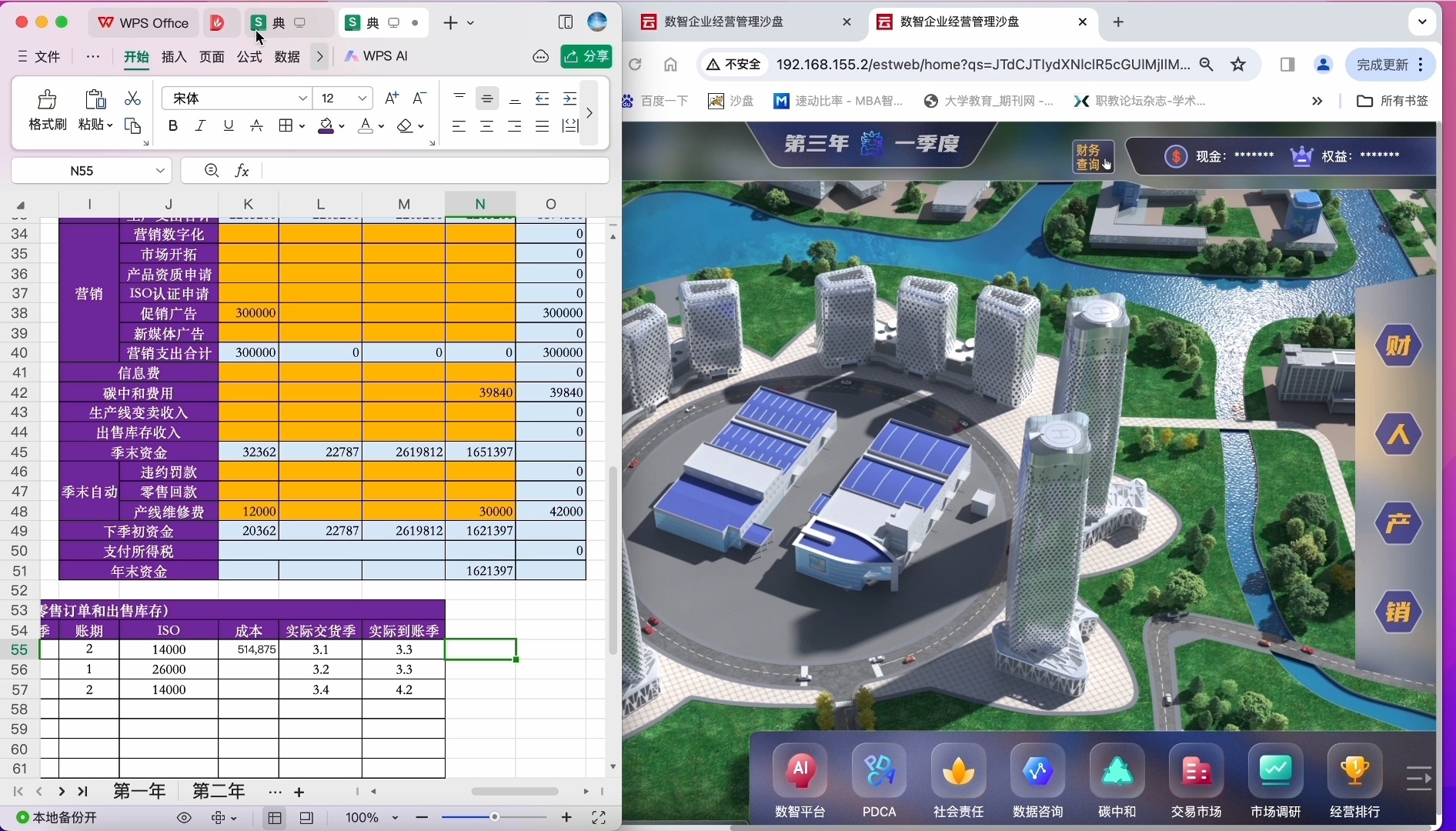Image resolution: width=1456 pixels, height=831 pixels.
Task: Click the 人 hexagon icon on the right
Action: pos(1399,435)
